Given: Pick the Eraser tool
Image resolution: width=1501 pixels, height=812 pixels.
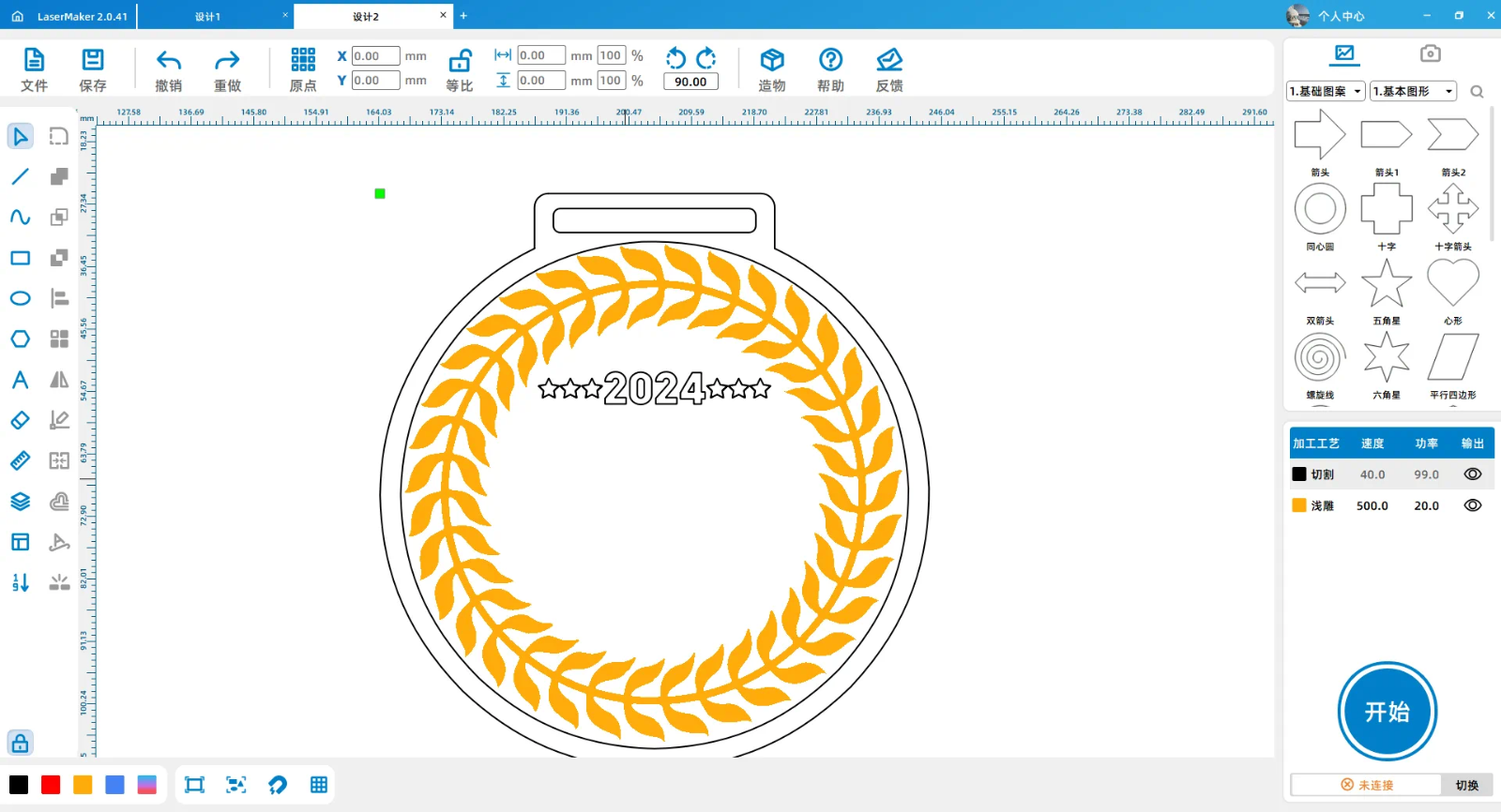Looking at the screenshot, I should click(20, 420).
